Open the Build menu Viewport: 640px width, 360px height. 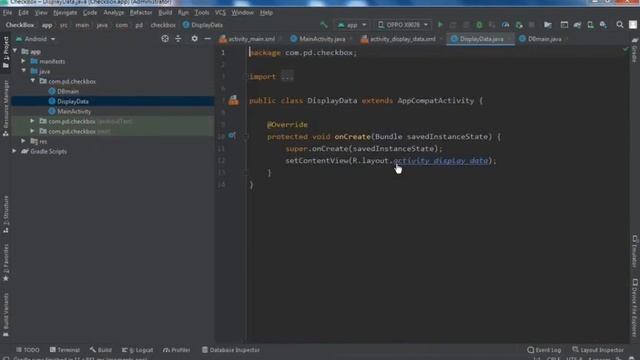coord(165,13)
